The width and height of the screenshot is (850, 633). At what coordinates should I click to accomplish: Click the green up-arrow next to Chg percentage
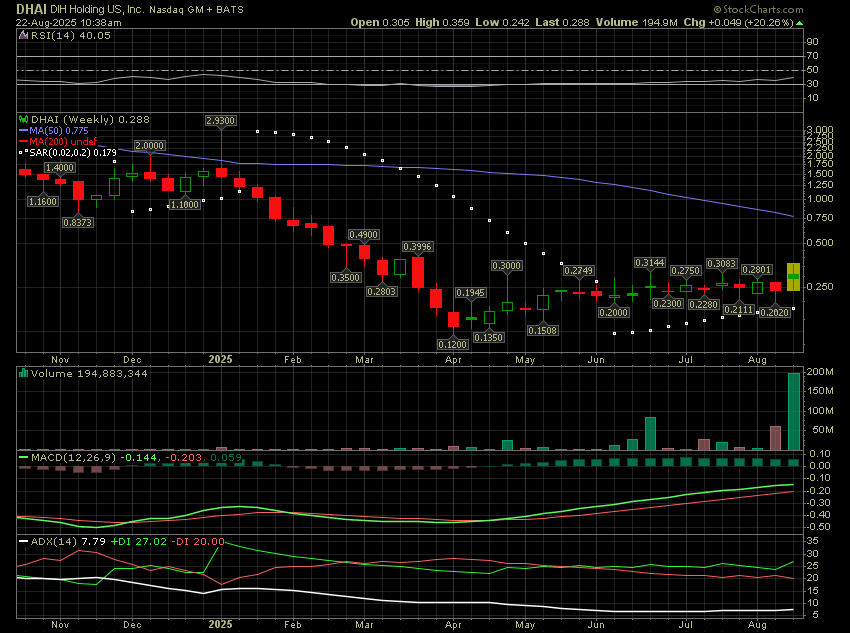[799, 23]
